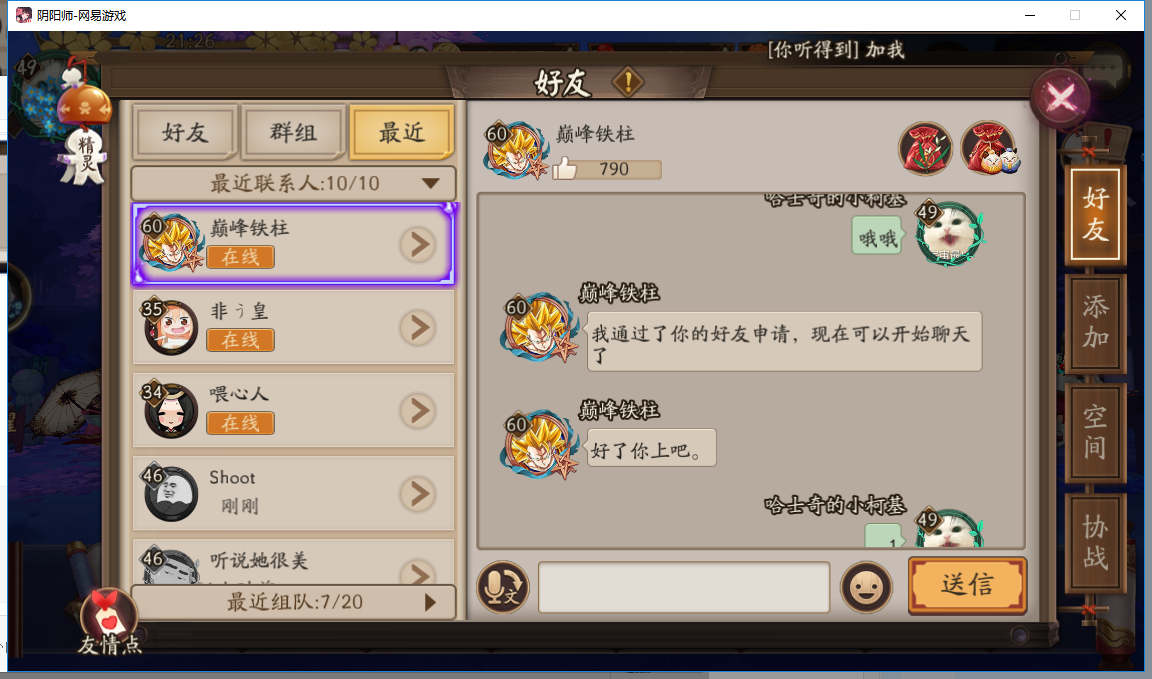Screen dimensions: 1152x679
Task: Switch to the 群组 tab
Action: click(293, 132)
